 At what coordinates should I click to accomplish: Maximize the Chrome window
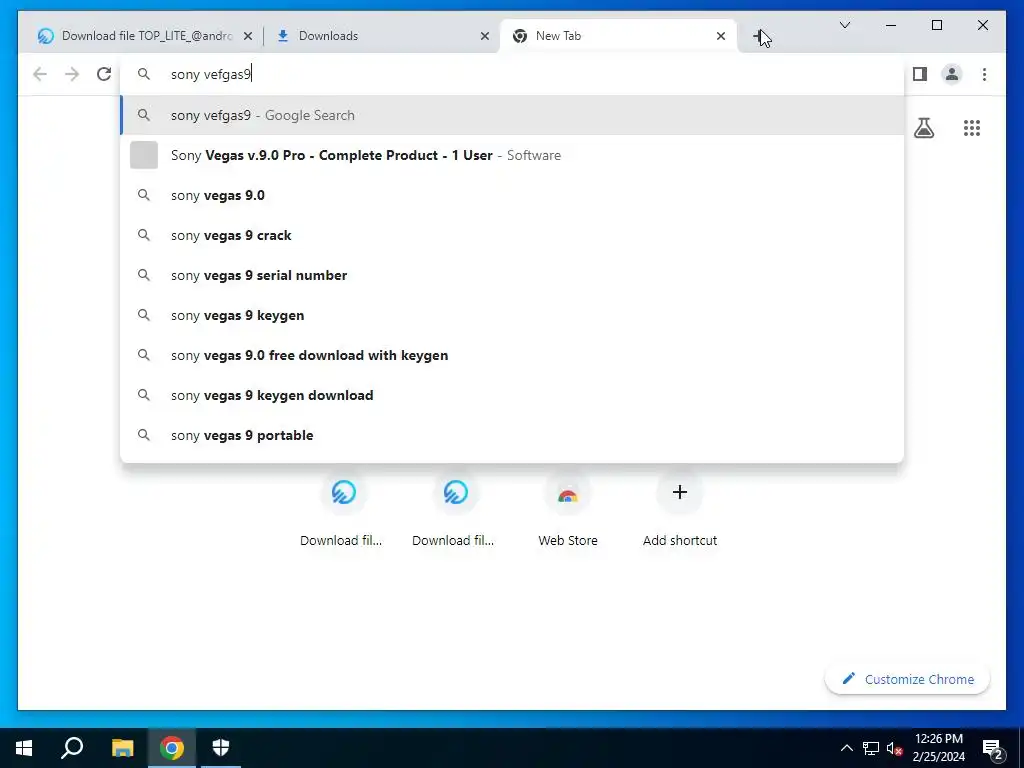click(936, 25)
